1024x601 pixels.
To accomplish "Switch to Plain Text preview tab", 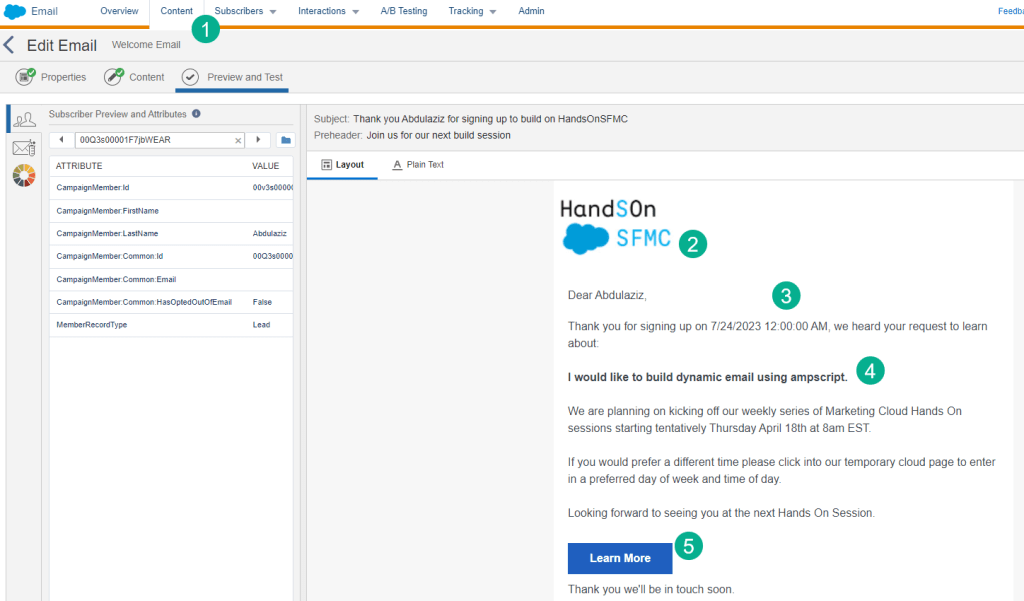I will 419,165.
